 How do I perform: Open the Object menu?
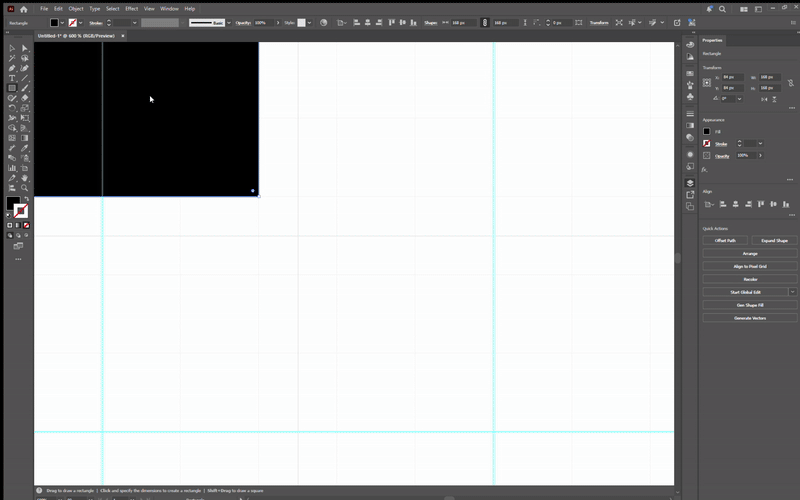76,9
